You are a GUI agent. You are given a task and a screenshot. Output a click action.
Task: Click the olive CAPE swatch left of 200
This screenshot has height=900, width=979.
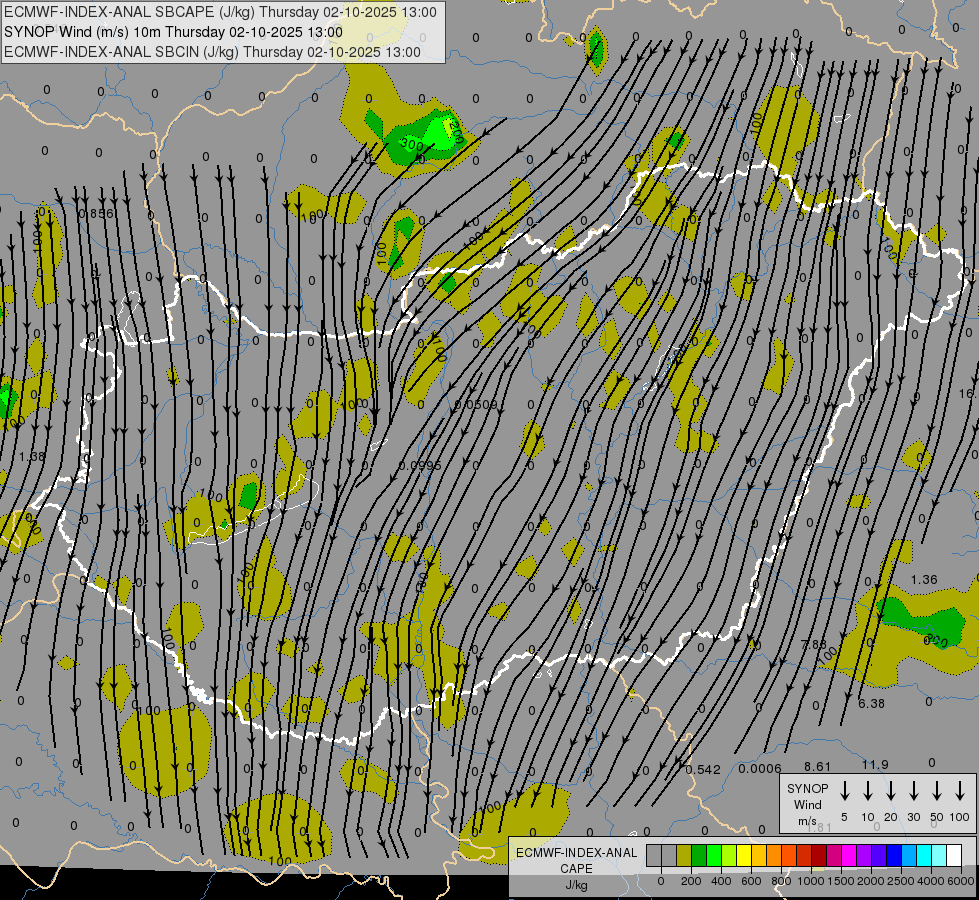click(684, 855)
